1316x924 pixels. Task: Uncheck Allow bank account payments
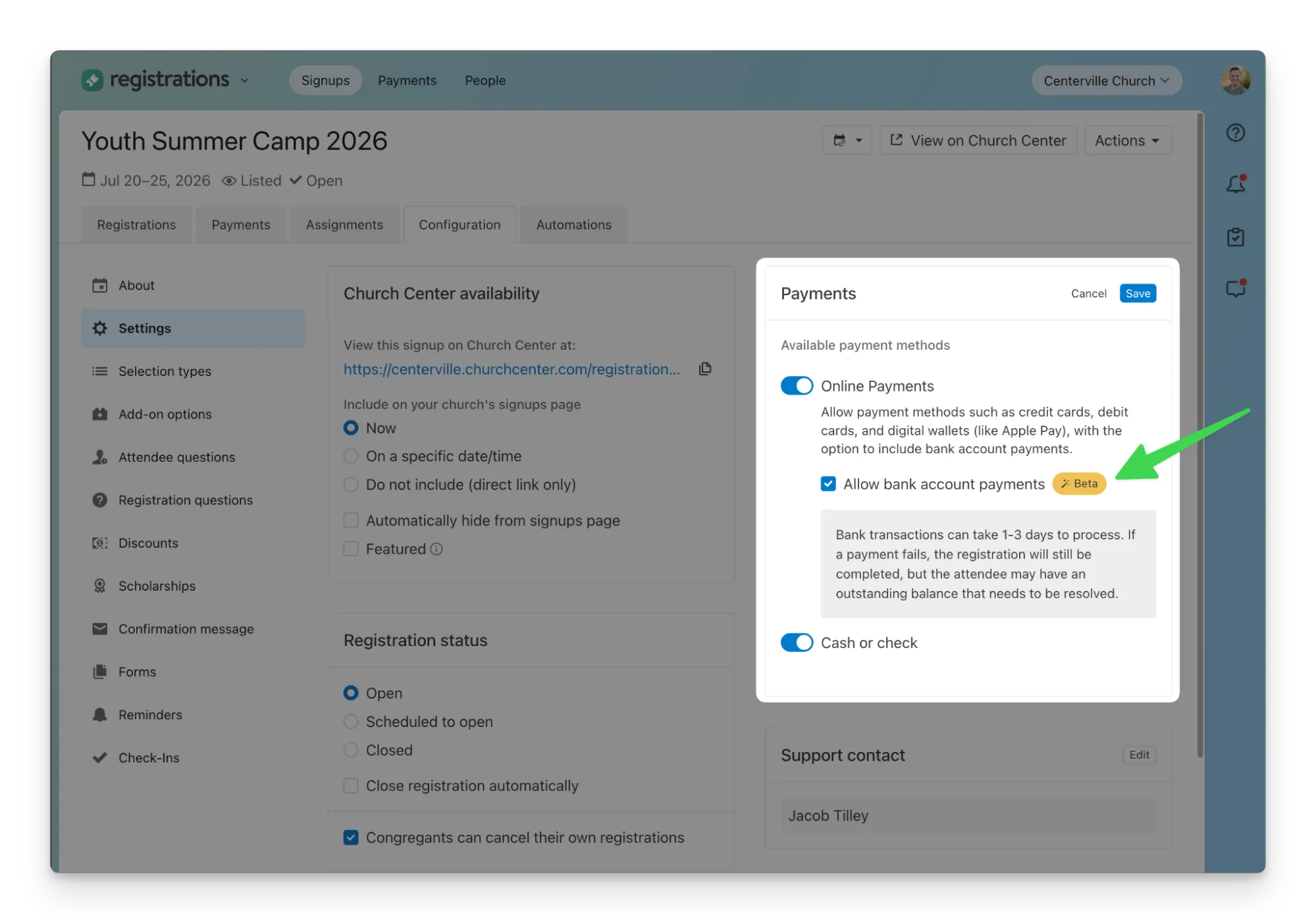pos(828,484)
